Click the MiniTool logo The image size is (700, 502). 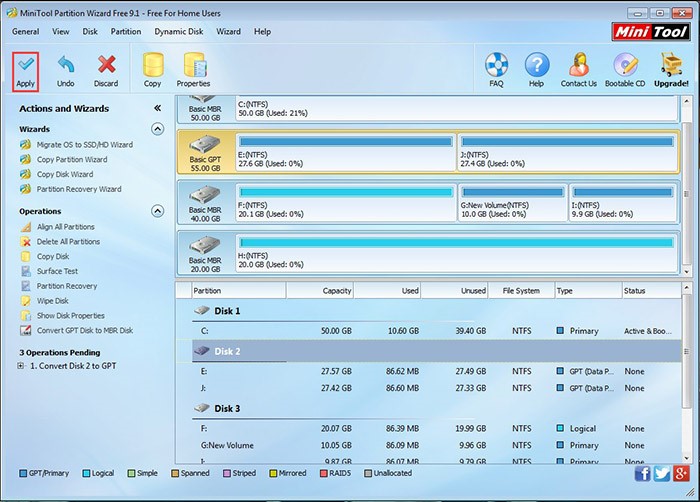(651, 32)
